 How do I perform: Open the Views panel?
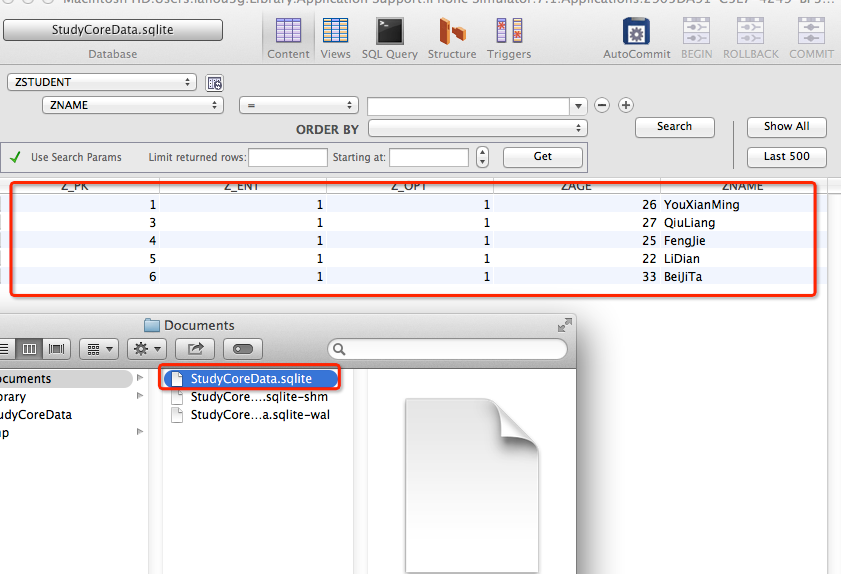pyautogui.click(x=335, y=38)
